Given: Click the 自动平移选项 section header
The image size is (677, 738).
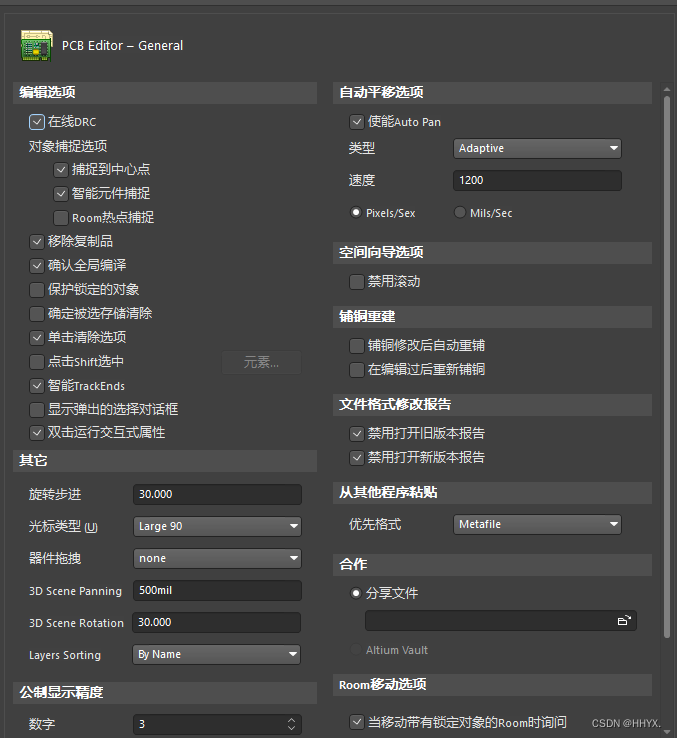Looking at the screenshot, I should (x=492, y=93).
